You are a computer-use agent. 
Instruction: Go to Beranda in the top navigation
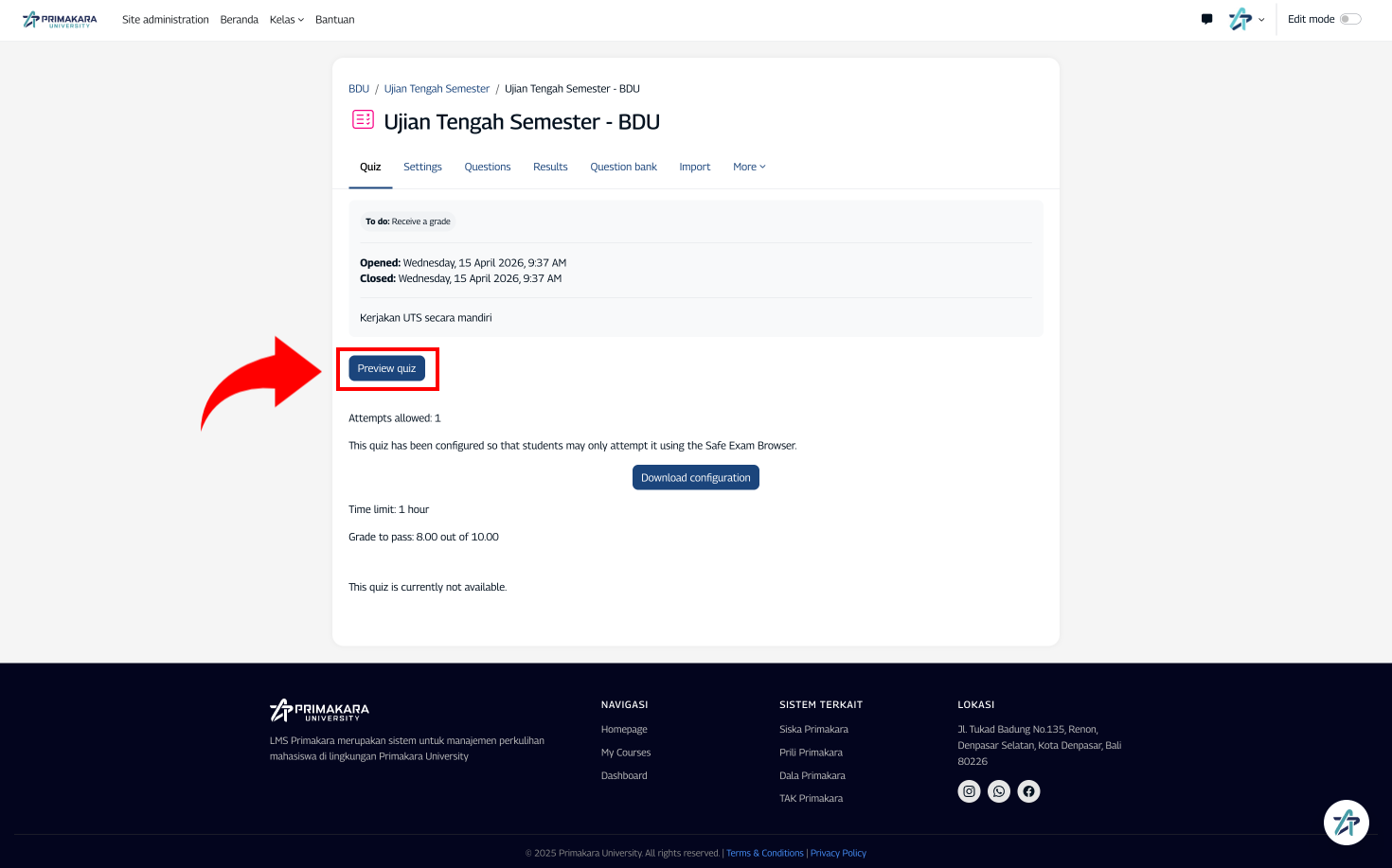coord(240,19)
